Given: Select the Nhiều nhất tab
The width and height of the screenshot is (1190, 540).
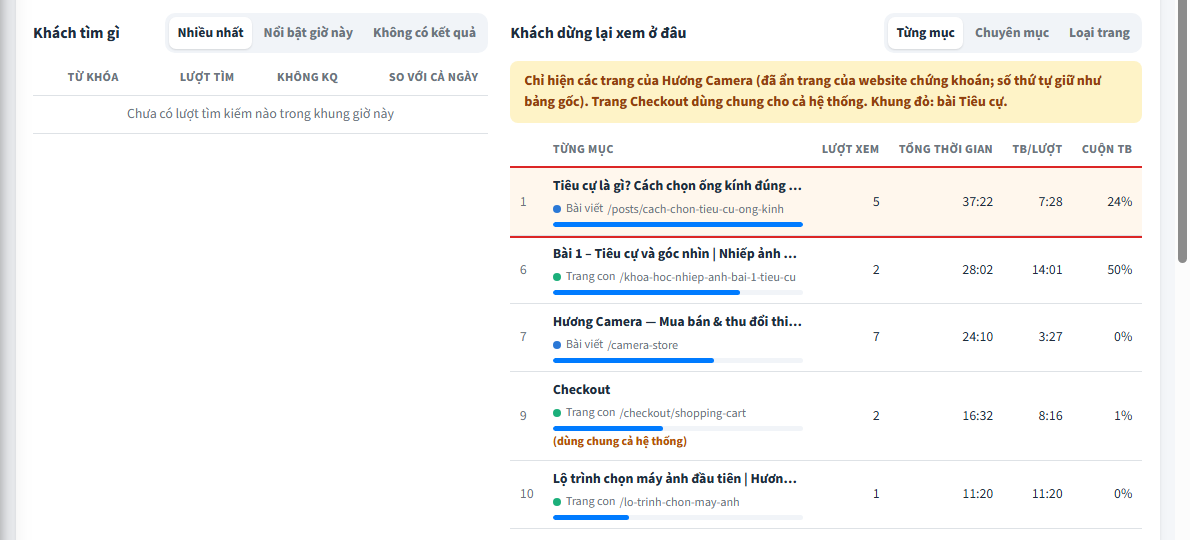Looking at the screenshot, I should click(210, 33).
